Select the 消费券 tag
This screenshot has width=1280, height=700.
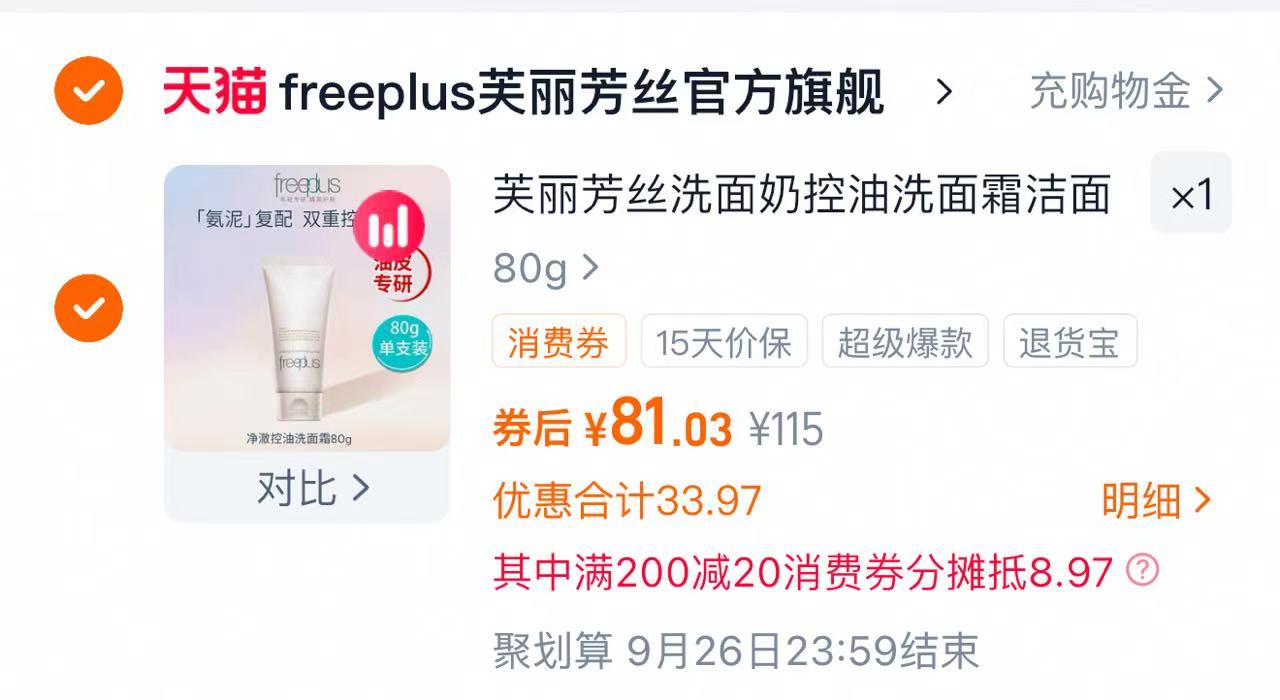[559, 342]
